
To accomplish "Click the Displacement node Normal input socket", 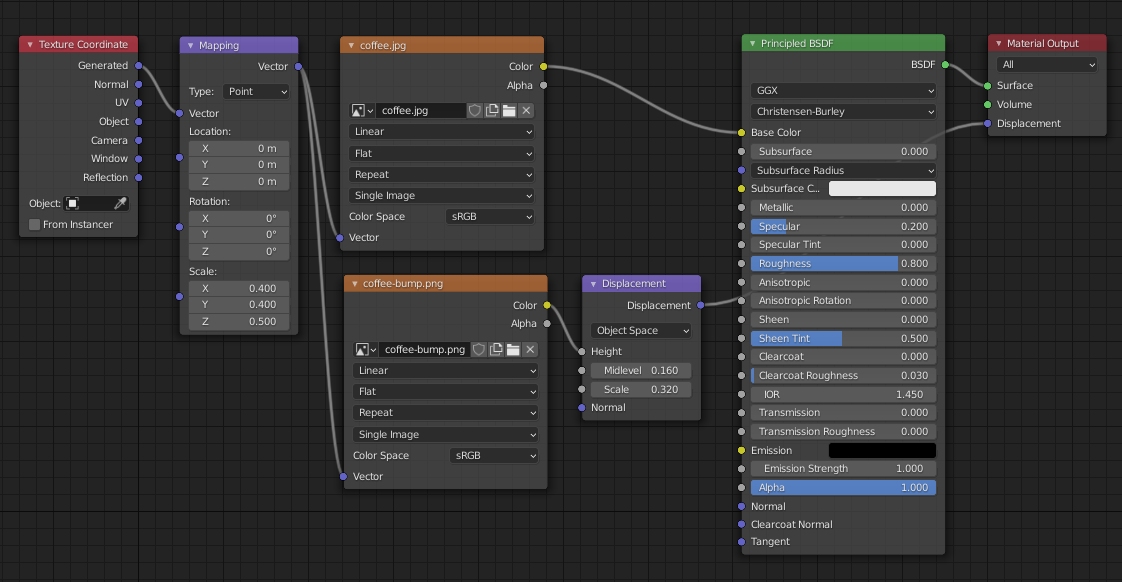I will (x=582, y=407).
